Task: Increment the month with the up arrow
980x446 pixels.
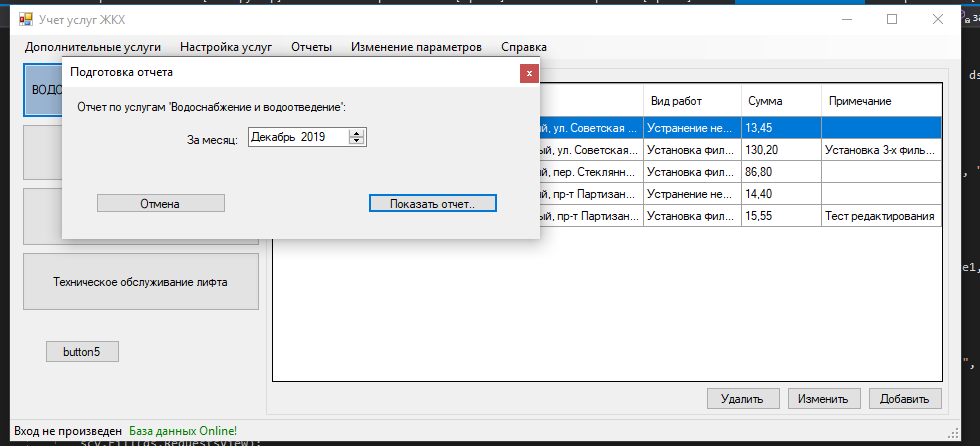Action: (357, 132)
